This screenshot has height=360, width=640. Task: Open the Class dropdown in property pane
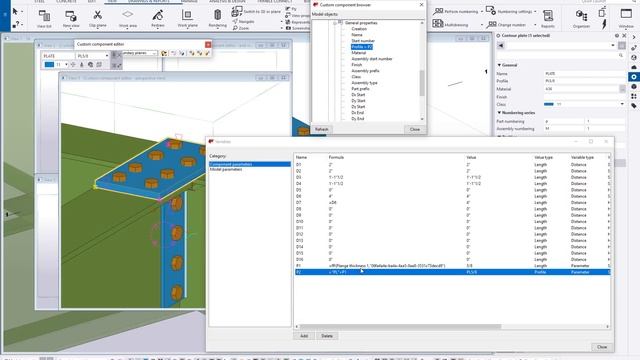[x=622, y=104]
